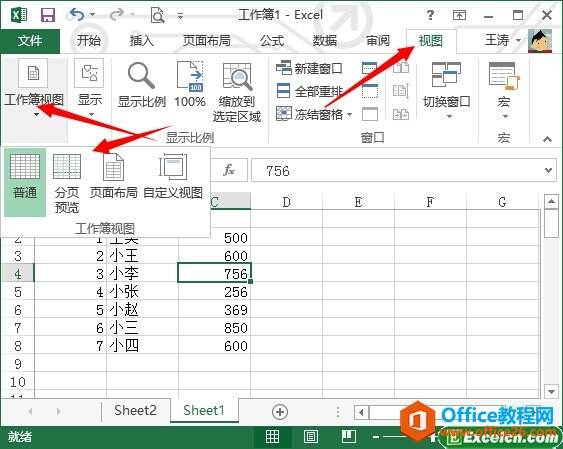Open 自定义视图 custom views
The width and height of the screenshot is (563, 449).
click(x=173, y=176)
